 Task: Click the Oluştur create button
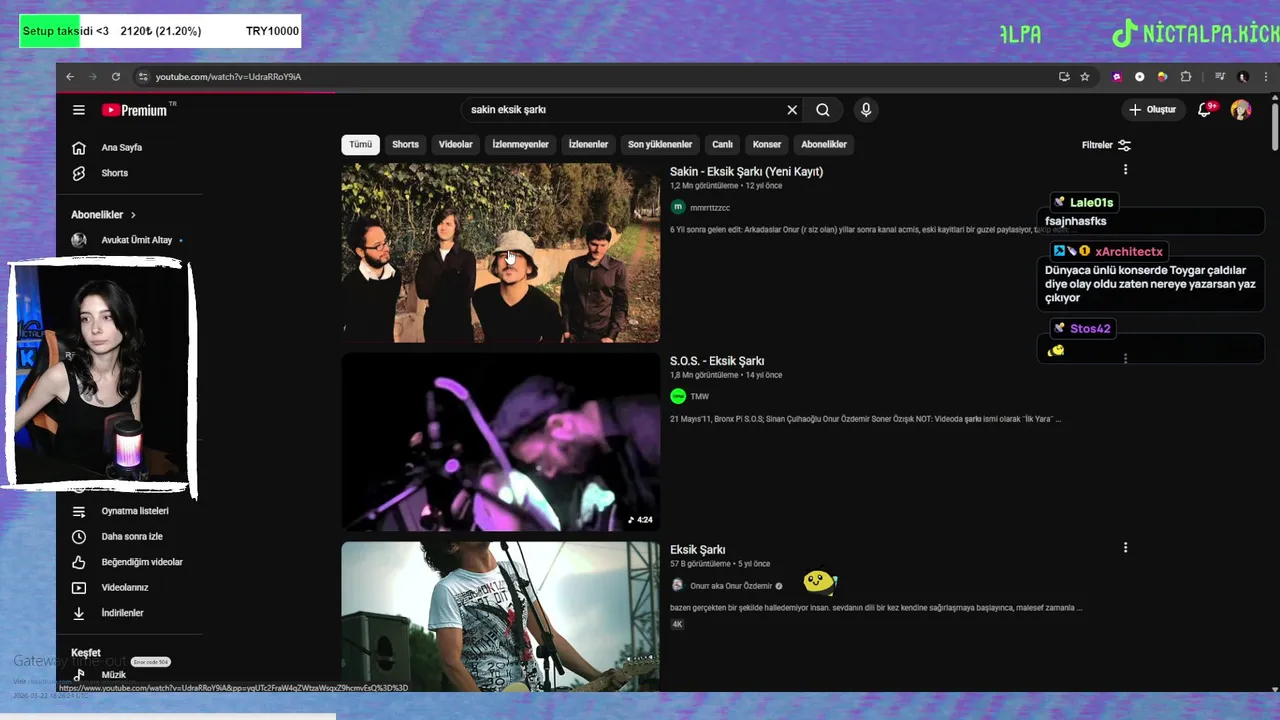coord(1152,109)
